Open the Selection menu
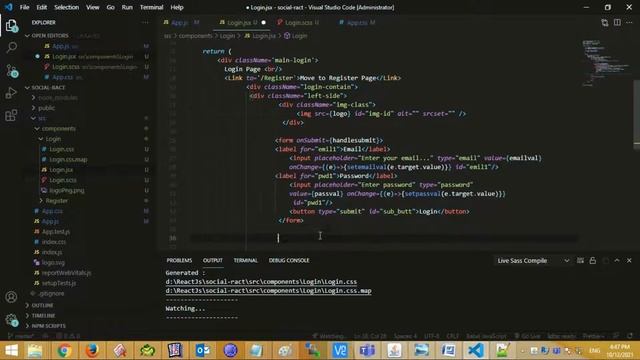The image size is (640, 360). coord(67,7)
